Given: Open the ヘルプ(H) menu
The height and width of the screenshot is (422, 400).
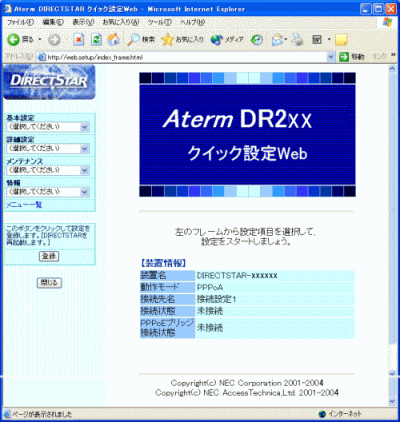Looking at the screenshot, I should [192, 22].
